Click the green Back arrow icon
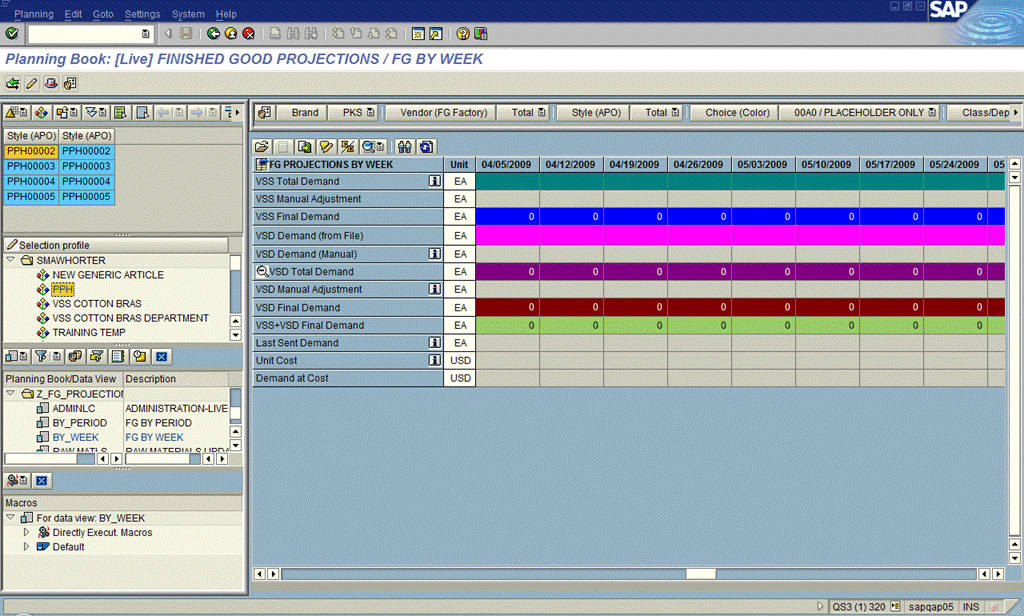Image resolution: width=1024 pixels, height=616 pixels. point(213,33)
